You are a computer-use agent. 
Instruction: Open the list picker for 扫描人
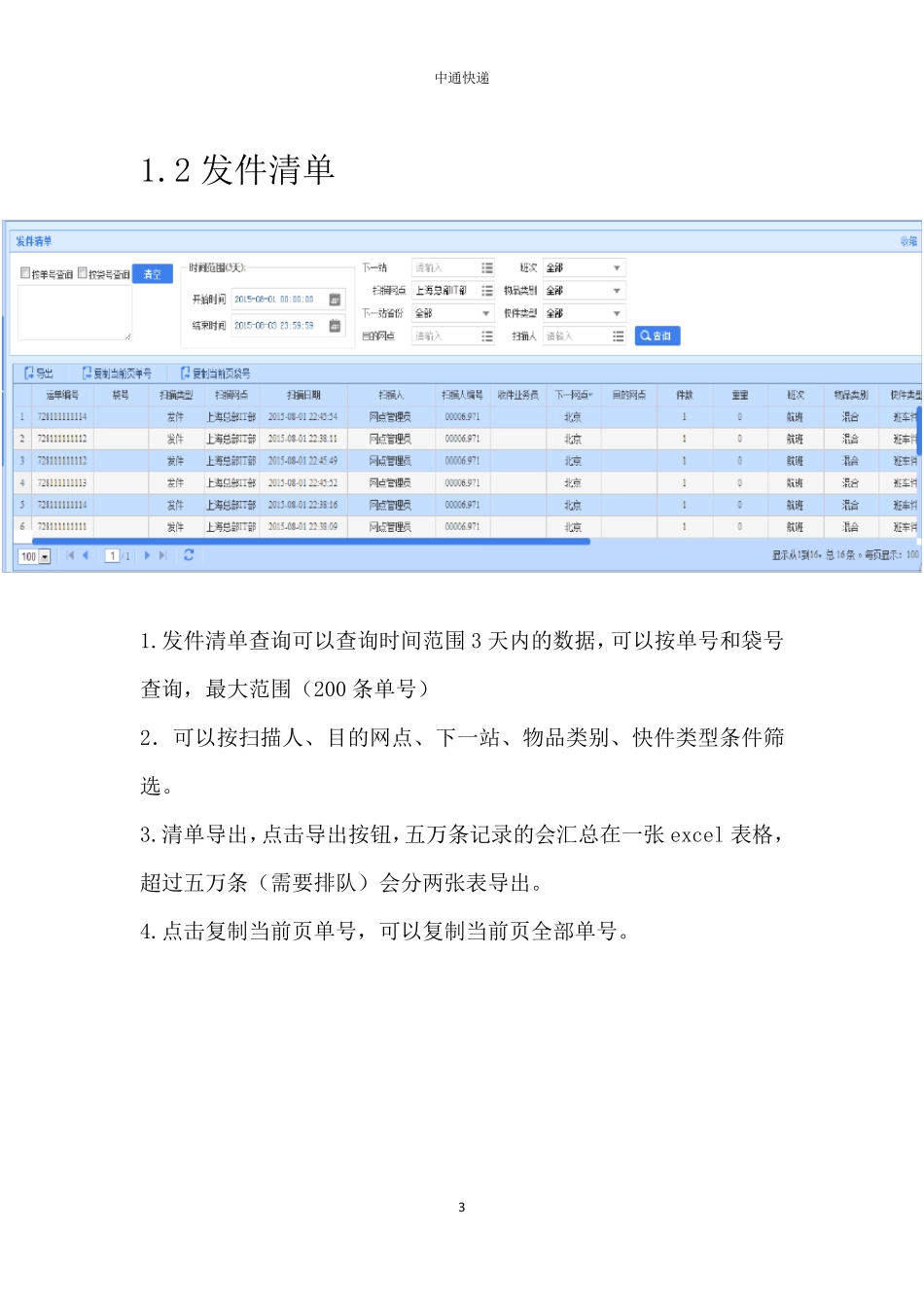(619, 336)
